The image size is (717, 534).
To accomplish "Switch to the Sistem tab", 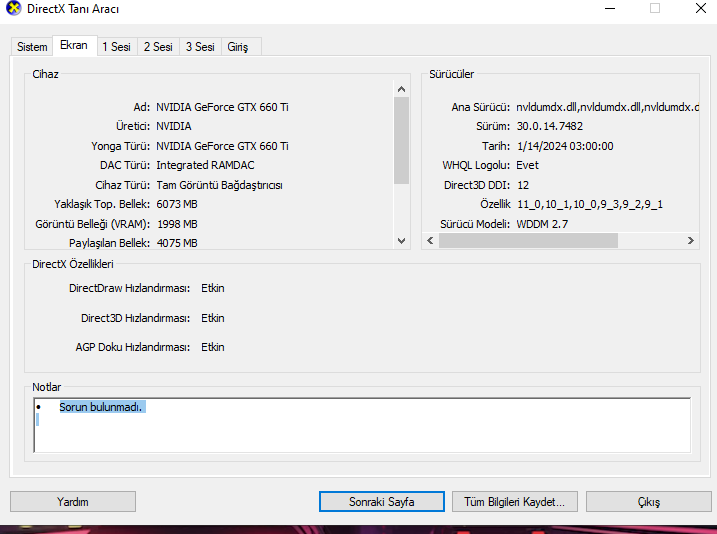I will (32, 47).
